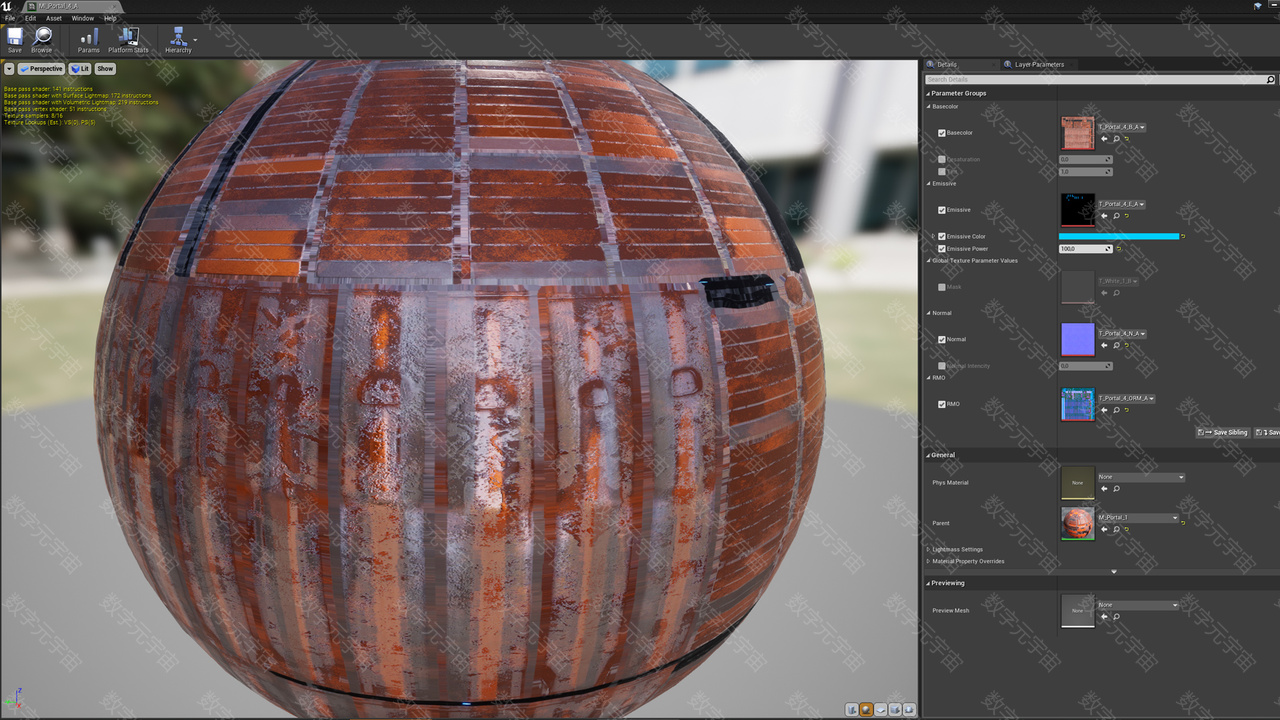Switch to the Layer Parameters tab
The height and width of the screenshot is (720, 1280).
[1038, 64]
